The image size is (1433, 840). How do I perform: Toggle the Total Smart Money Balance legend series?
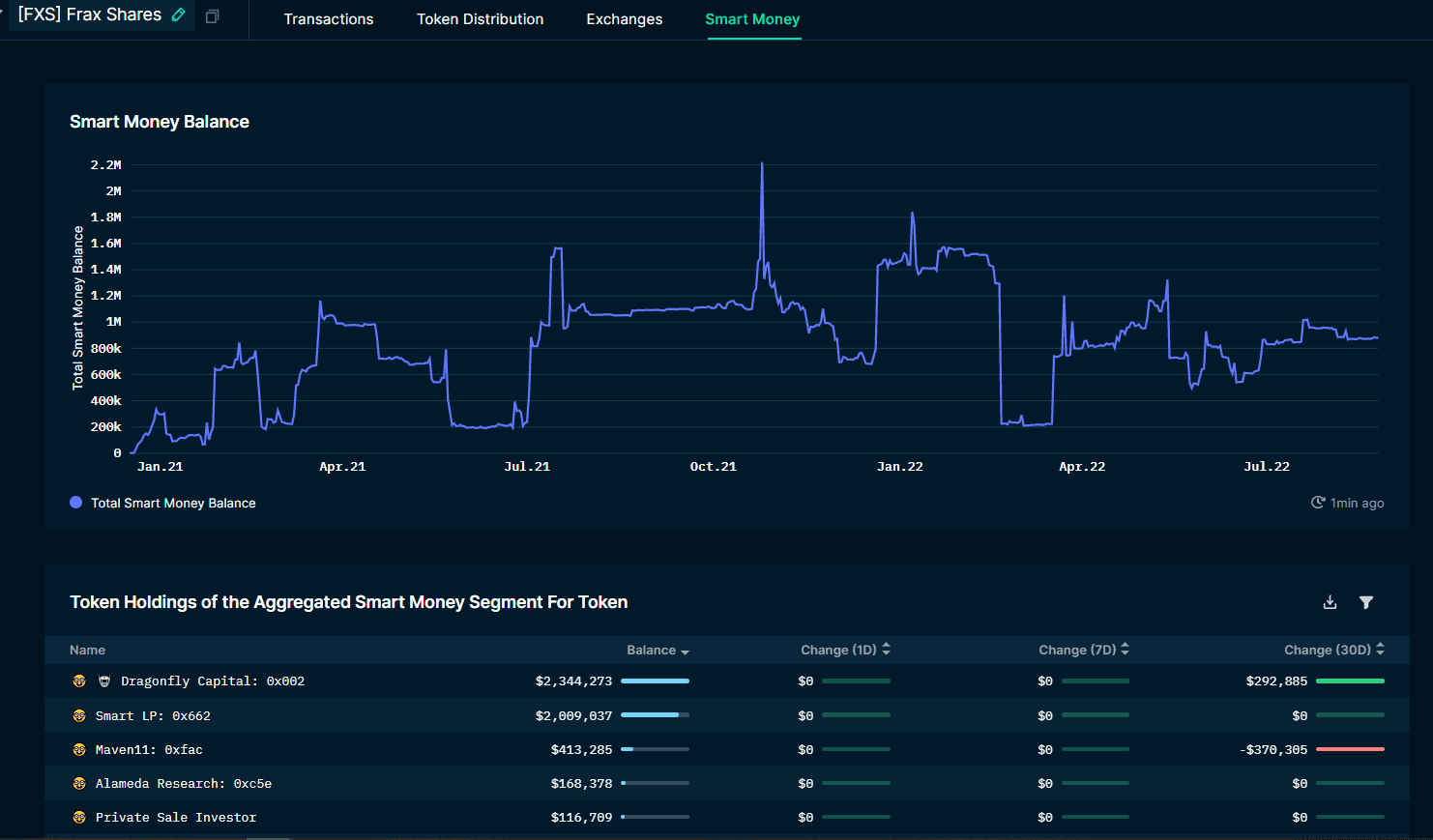click(162, 503)
